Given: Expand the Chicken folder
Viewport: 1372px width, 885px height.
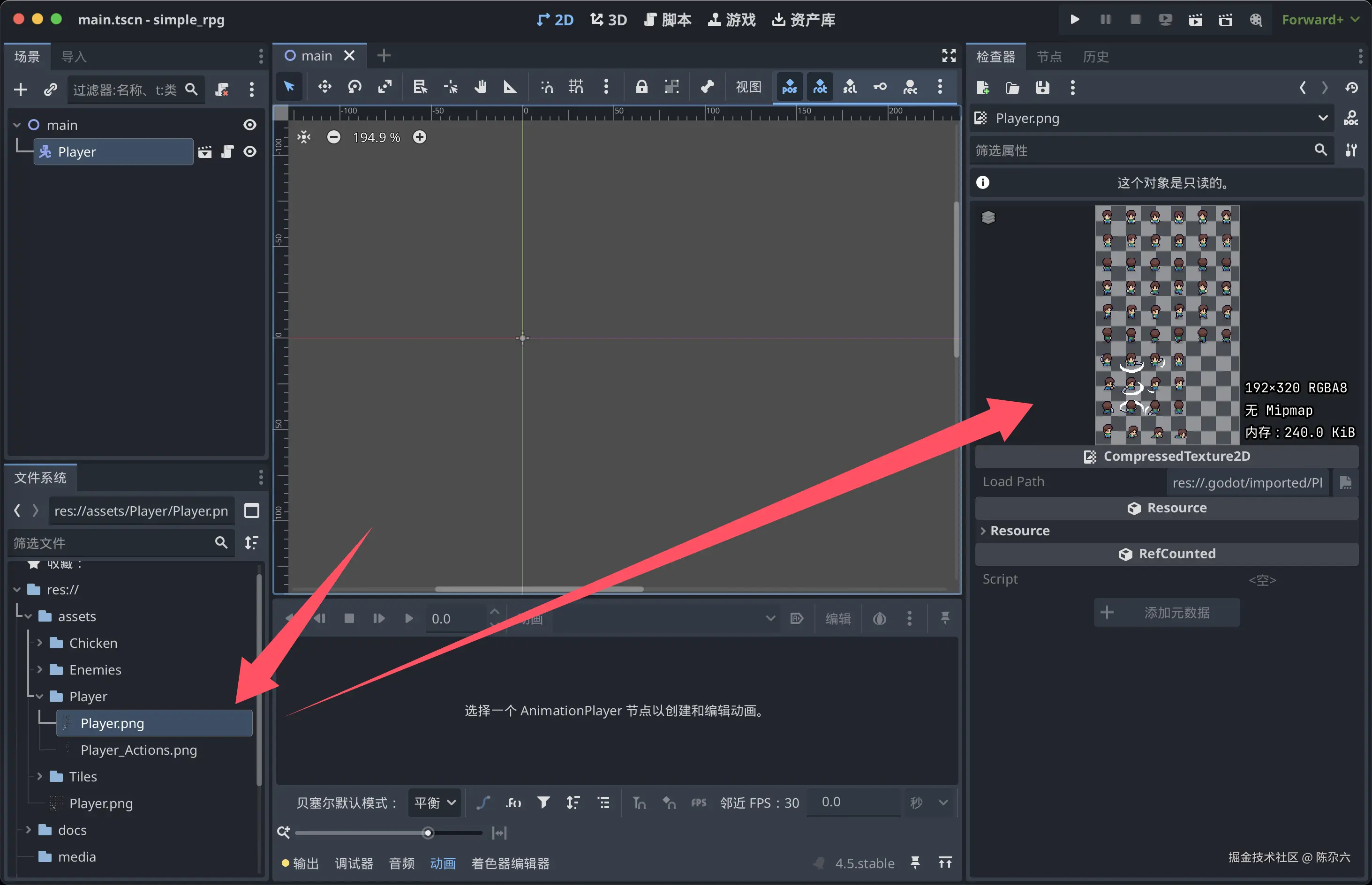Looking at the screenshot, I should click(x=40, y=643).
